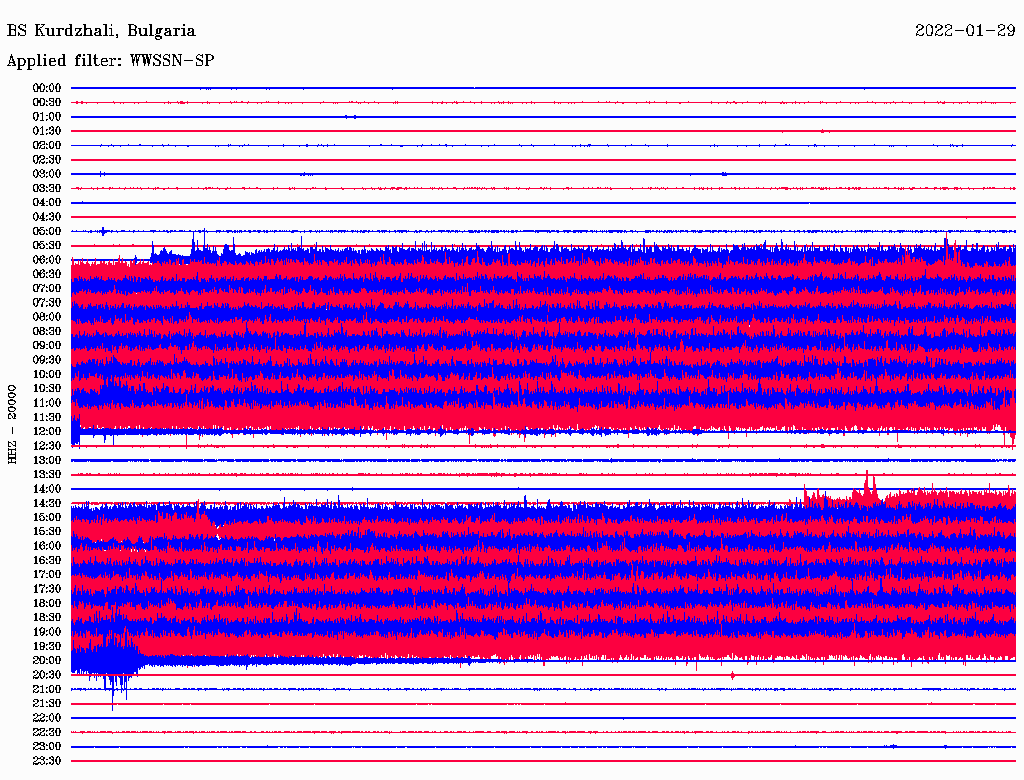Viewport: 1024px width, 780px height.
Task: Select the 11:00 time label
Action: click(x=47, y=402)
